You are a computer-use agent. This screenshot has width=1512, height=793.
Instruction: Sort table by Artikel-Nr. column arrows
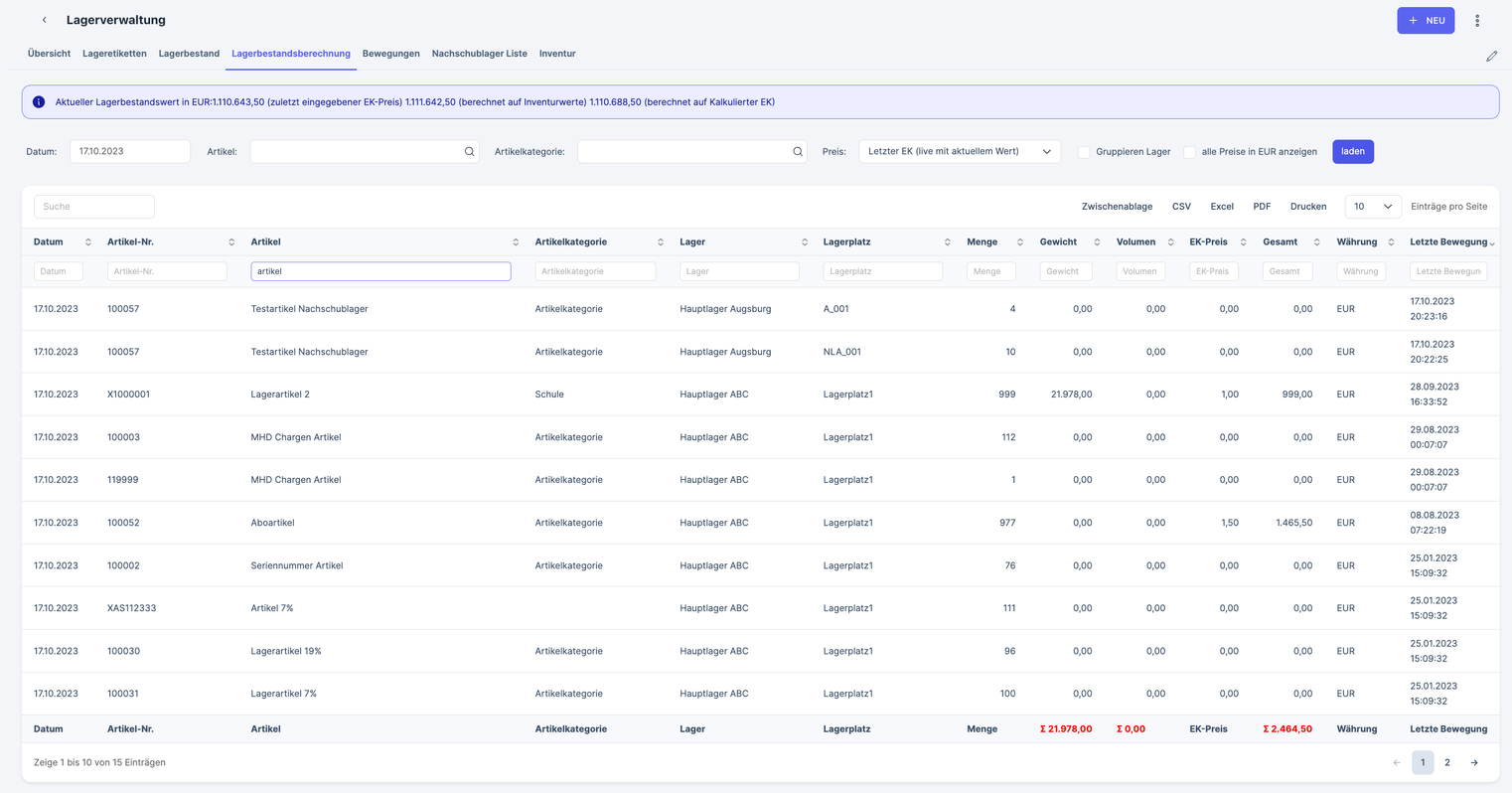(231, 242)
